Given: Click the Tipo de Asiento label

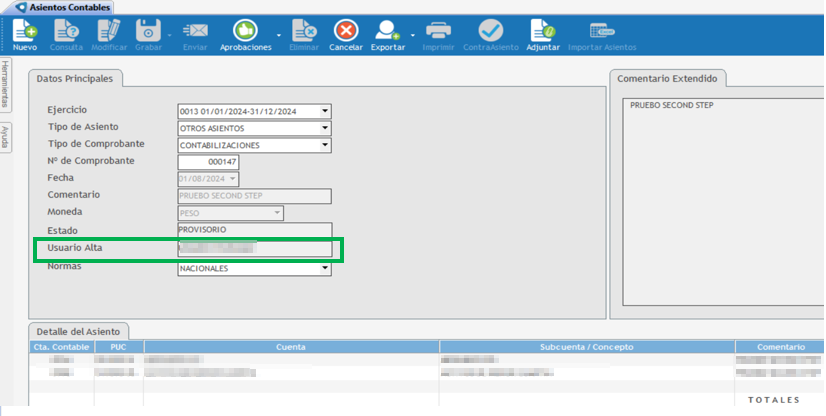Looking at the screenshot, I should click(83, 127).
